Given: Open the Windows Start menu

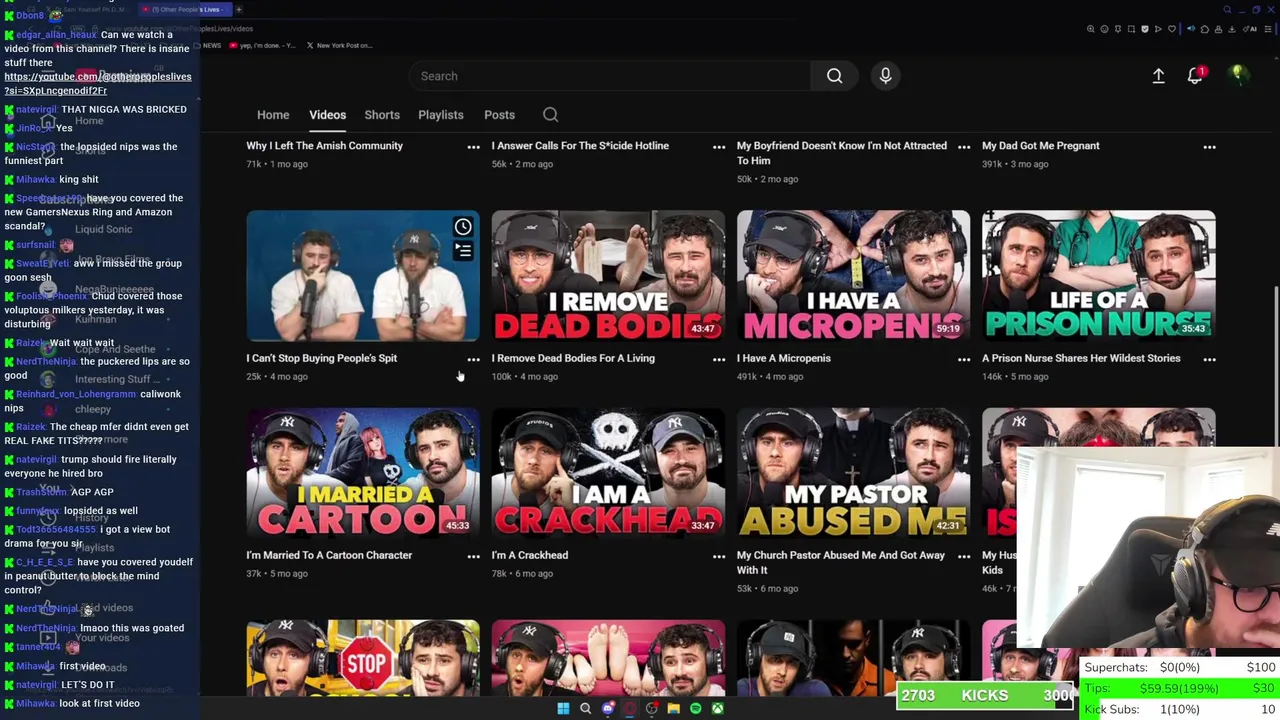Looking at the screenshot, I should point(563,709).
